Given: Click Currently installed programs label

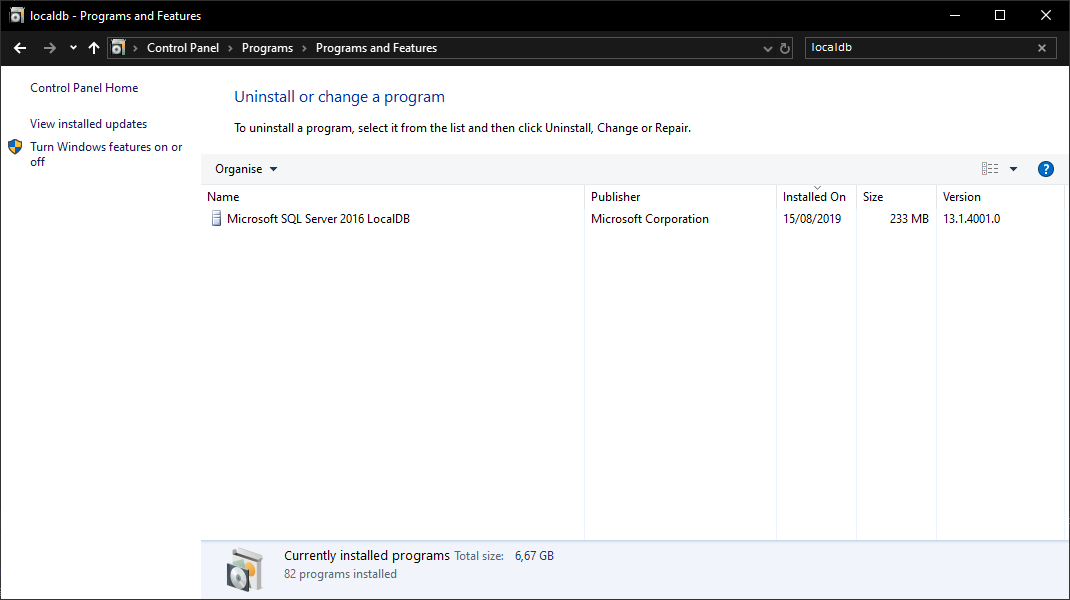Looking at the screenshot, I should point(367,556).
